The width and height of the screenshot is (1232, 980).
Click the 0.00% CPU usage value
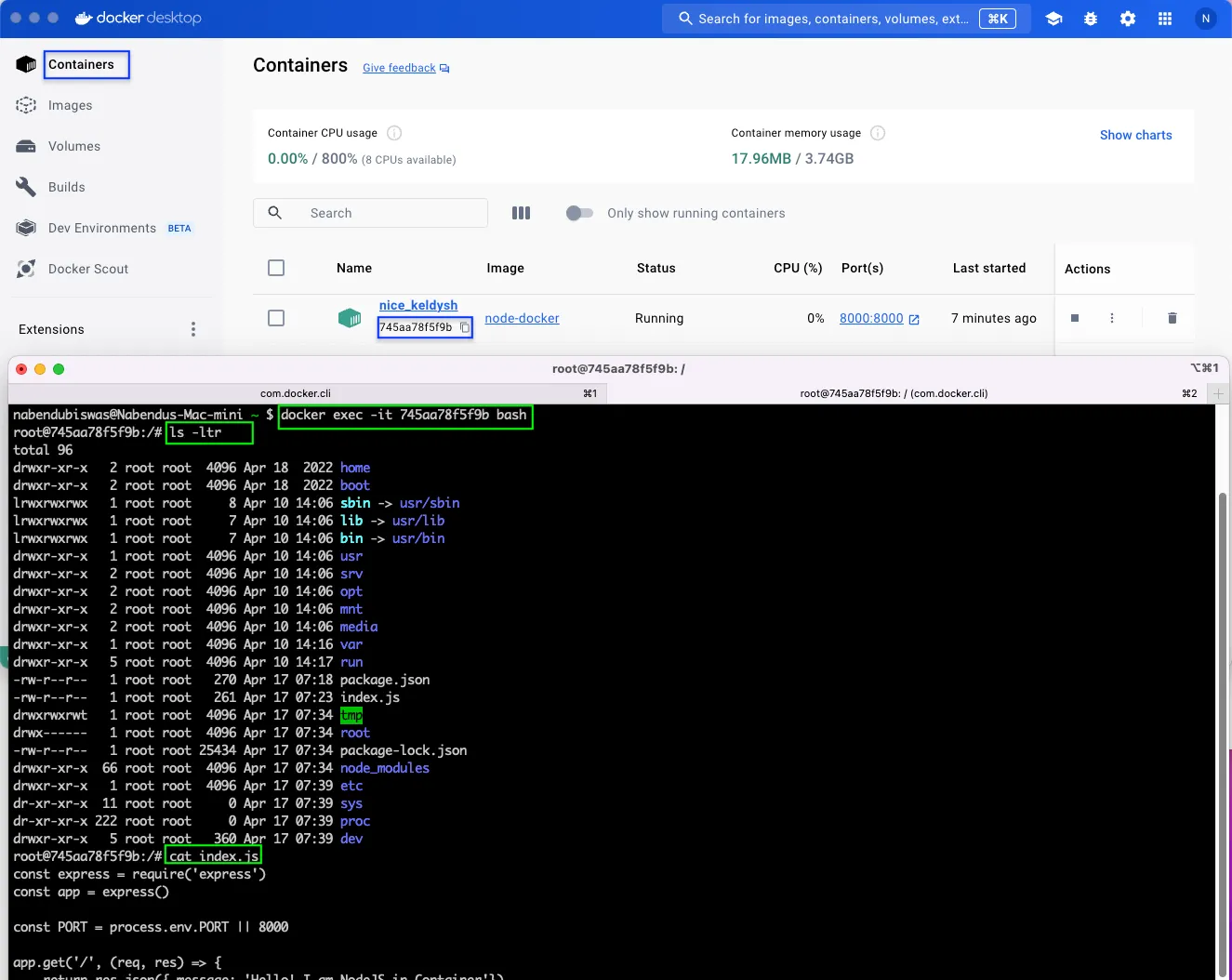pos(287,158)
